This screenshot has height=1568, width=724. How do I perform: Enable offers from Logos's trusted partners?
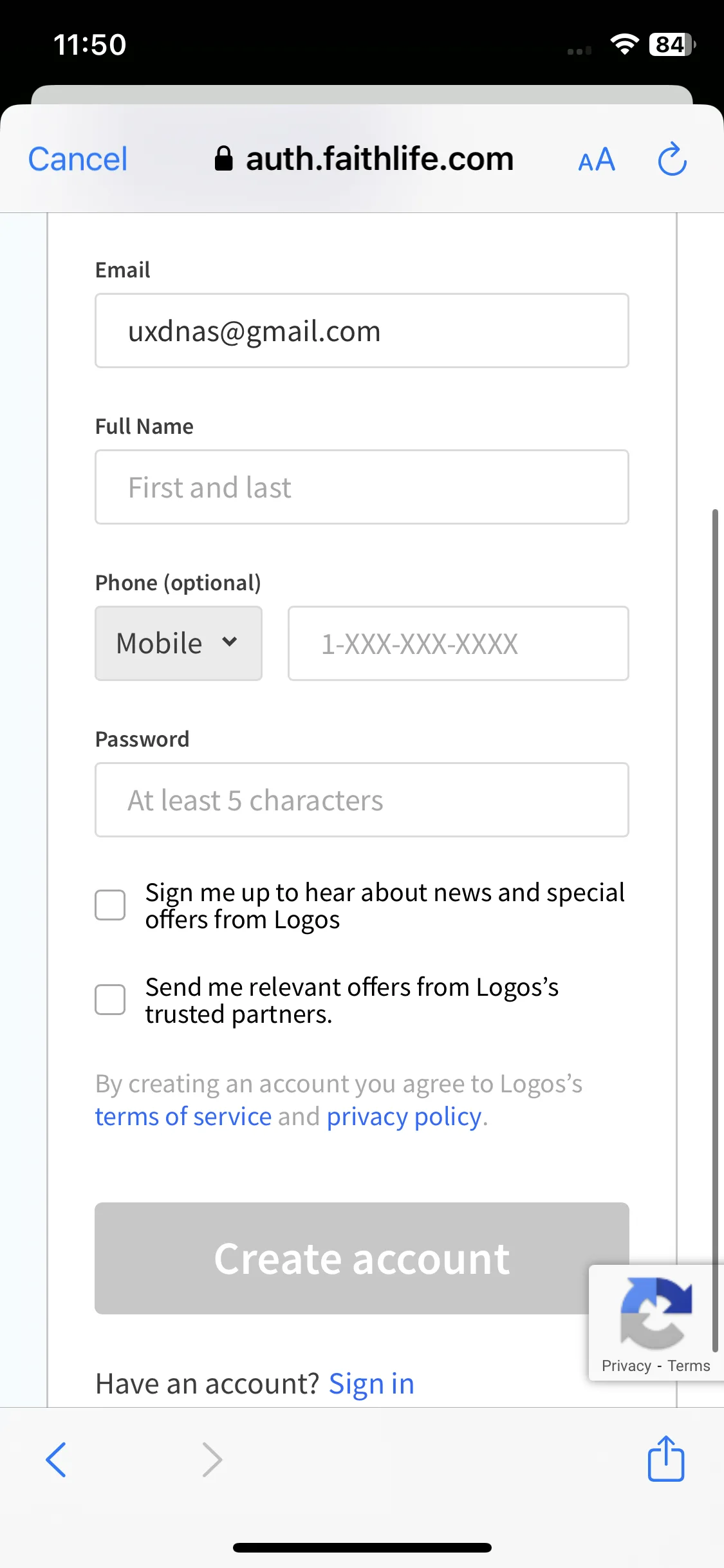pyautogui.click(x=110, y=1000)
